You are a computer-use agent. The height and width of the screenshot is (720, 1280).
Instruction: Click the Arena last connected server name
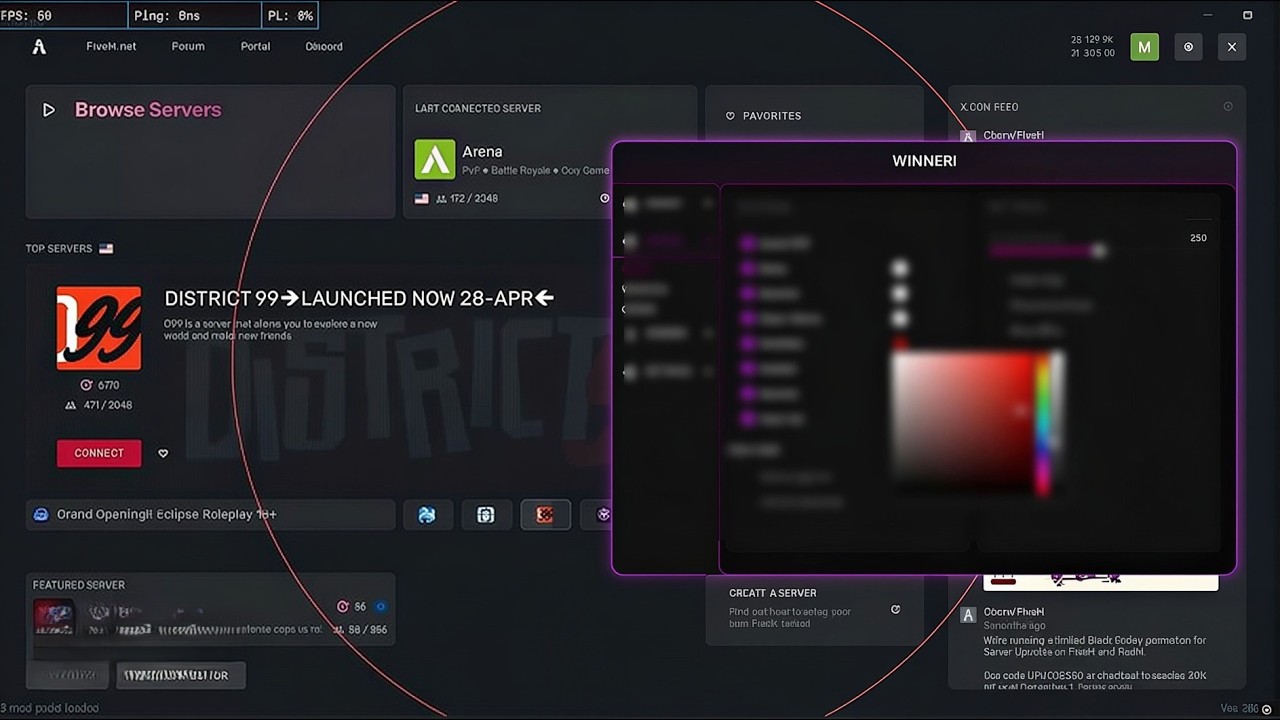point(482,152)
